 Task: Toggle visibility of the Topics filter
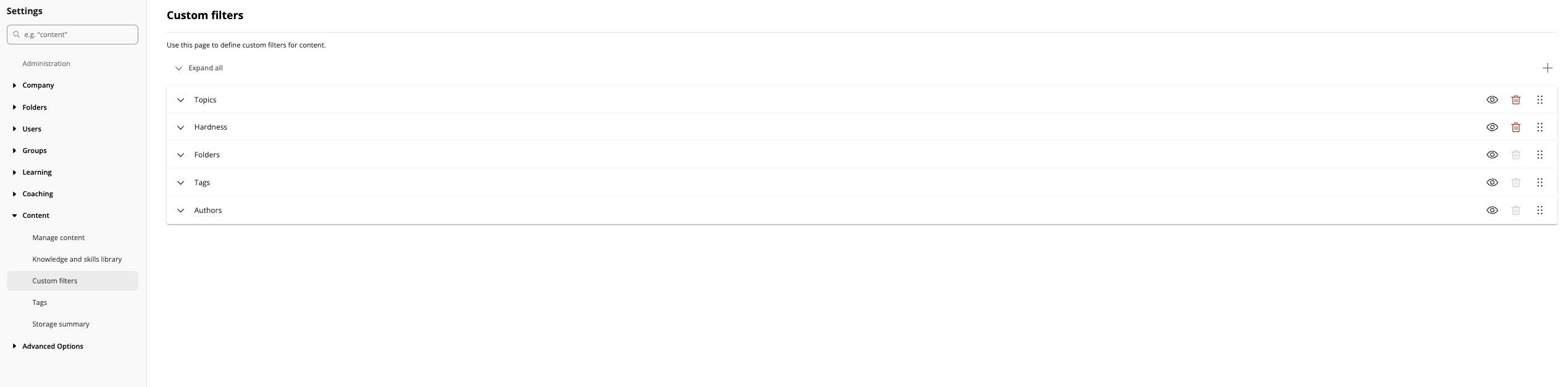pos(1492,100)
